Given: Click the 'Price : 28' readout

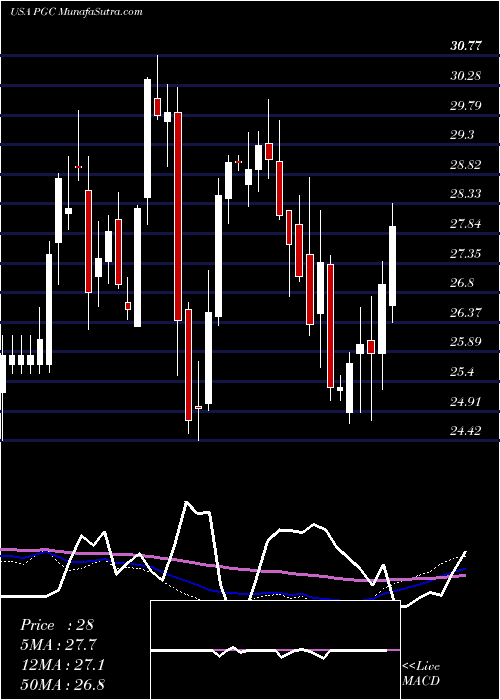Looking at the screenshot, I should coord(57,625).
